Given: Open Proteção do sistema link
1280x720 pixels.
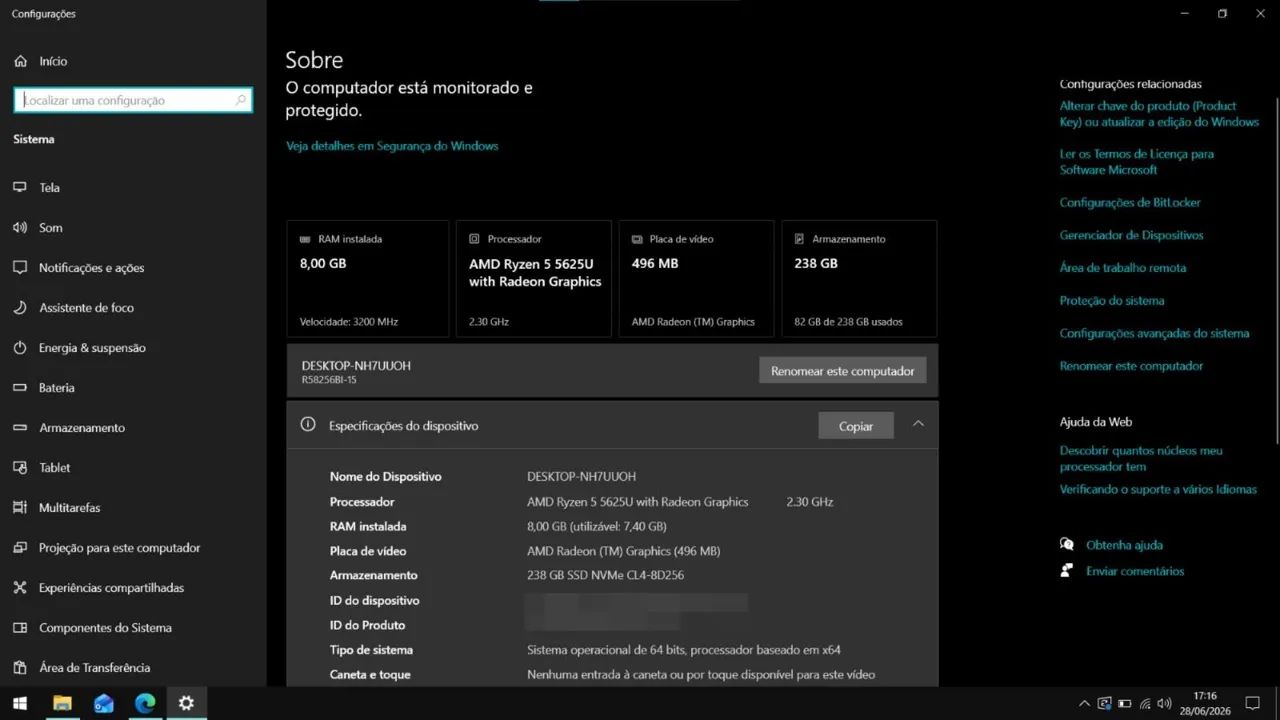Looking at the screenshot, I should [x=1112, y=300].
